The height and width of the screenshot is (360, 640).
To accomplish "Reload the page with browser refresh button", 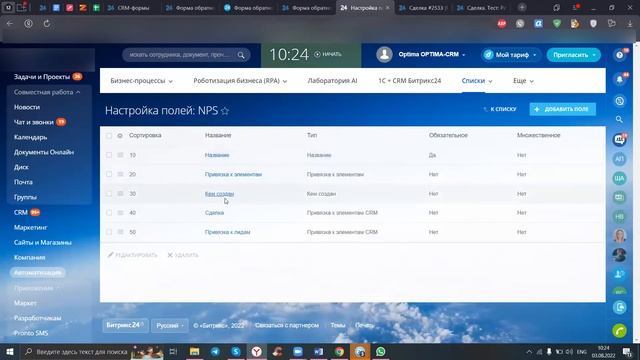I will [x=47, y=24].
